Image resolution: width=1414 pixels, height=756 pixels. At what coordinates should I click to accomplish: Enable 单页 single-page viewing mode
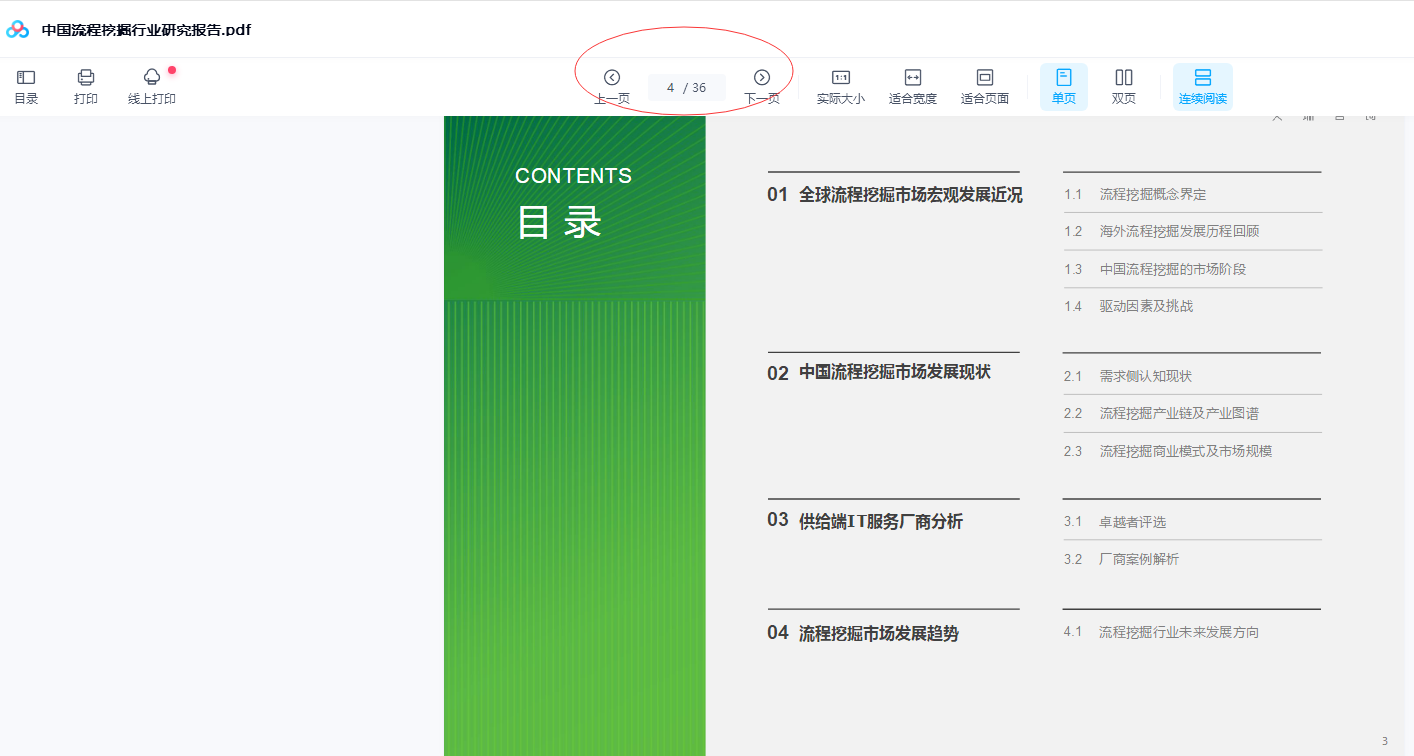pyautogui.click(x=1063, y=85)
